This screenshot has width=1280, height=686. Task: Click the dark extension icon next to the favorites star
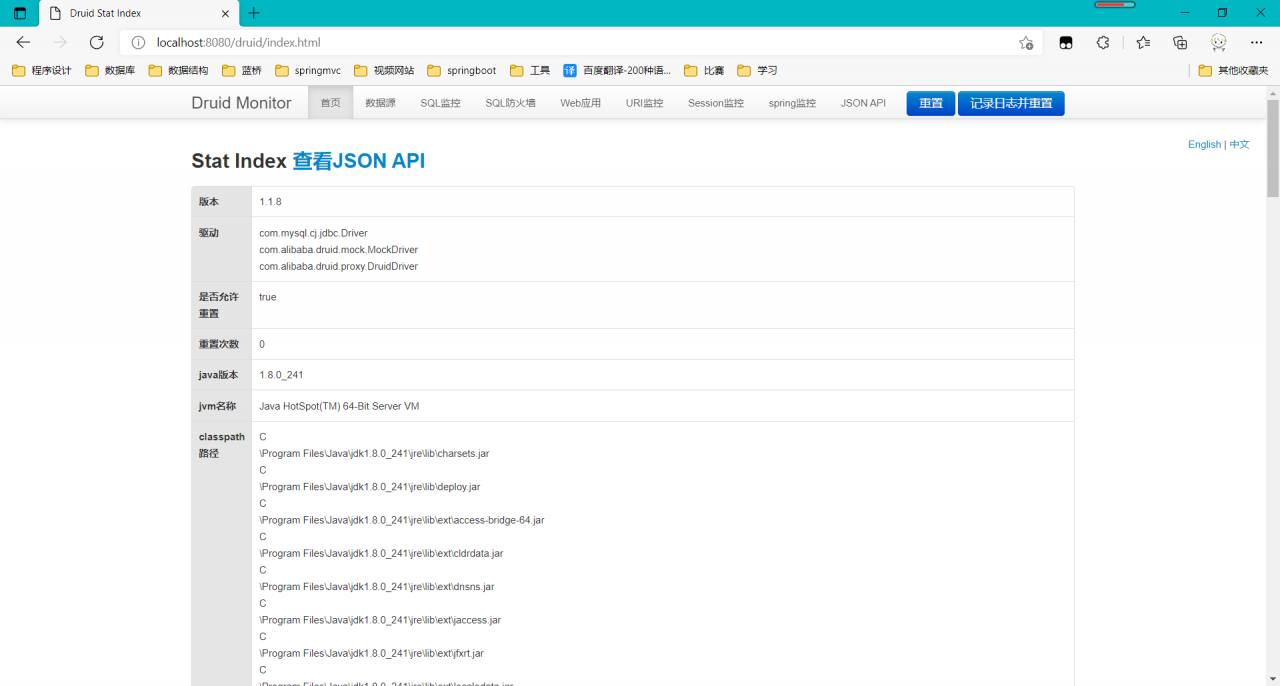(x=1067, y=43)
